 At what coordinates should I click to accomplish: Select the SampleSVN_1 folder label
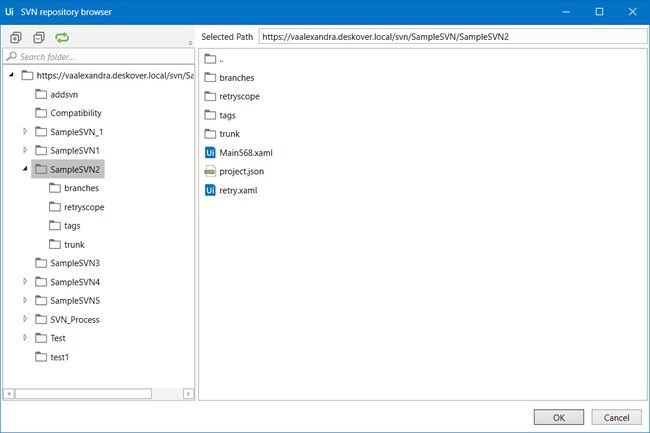pyautogui.click(x=77, y=132)
